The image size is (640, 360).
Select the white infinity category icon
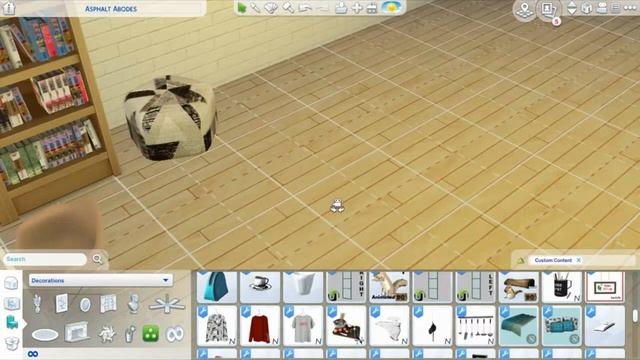click(175, 334)
